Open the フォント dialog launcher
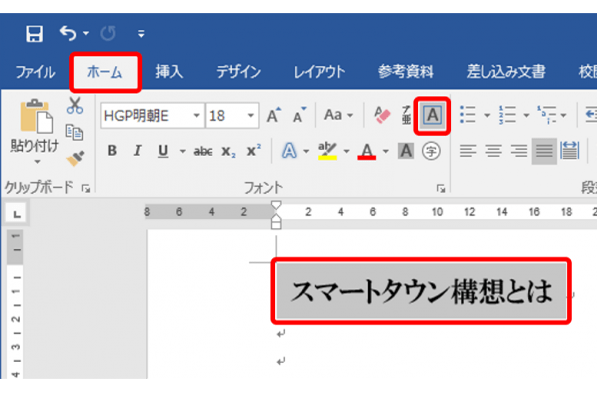 coord(441,189)
